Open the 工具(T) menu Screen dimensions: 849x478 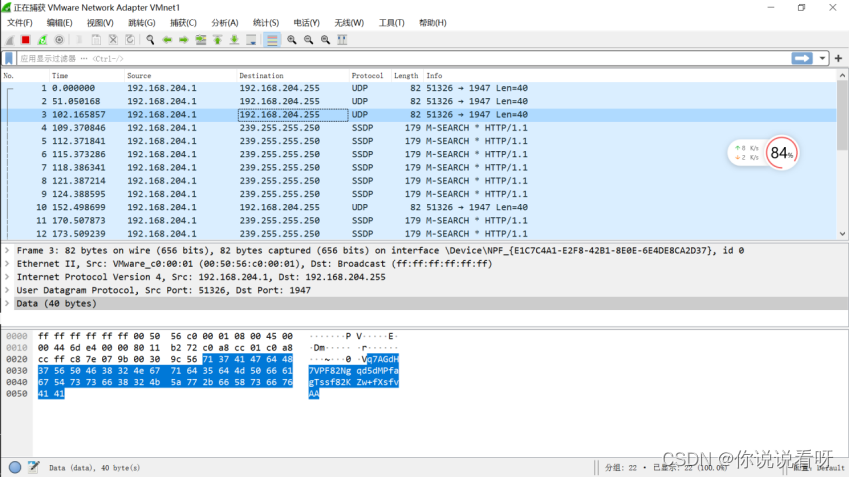coord(391,23)
